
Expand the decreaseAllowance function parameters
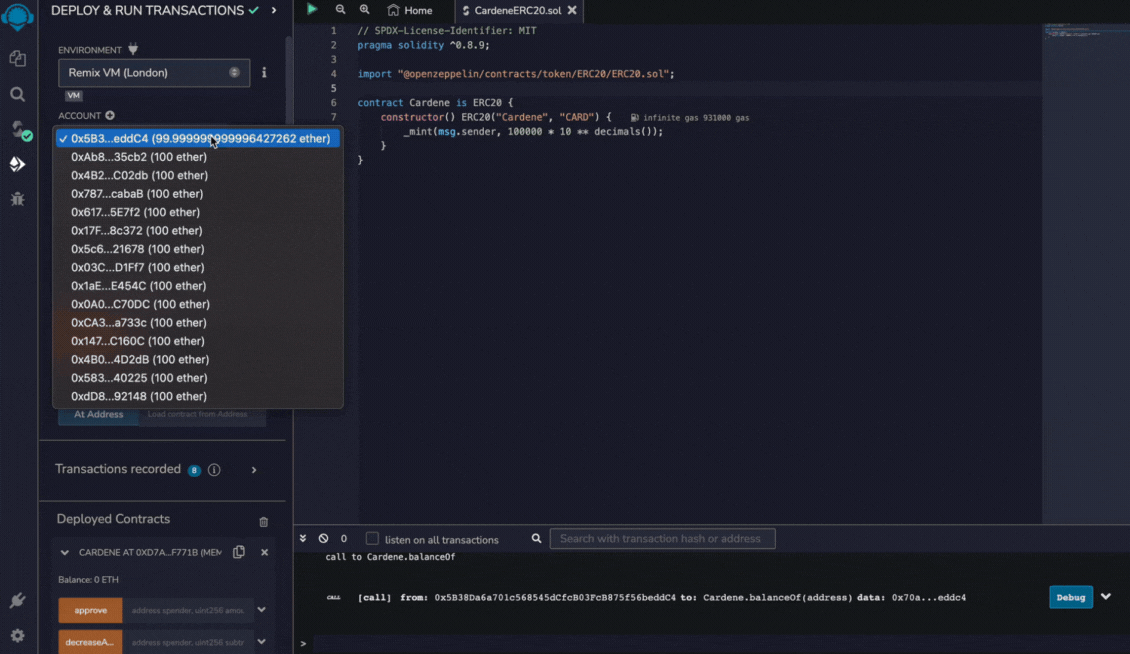point(262,642)
